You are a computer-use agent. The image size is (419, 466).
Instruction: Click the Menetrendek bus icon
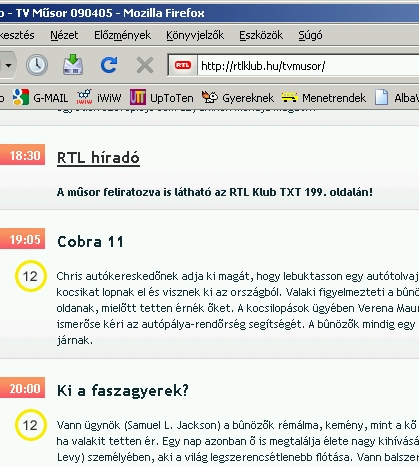pyautogui.click(x=289, y=97)
